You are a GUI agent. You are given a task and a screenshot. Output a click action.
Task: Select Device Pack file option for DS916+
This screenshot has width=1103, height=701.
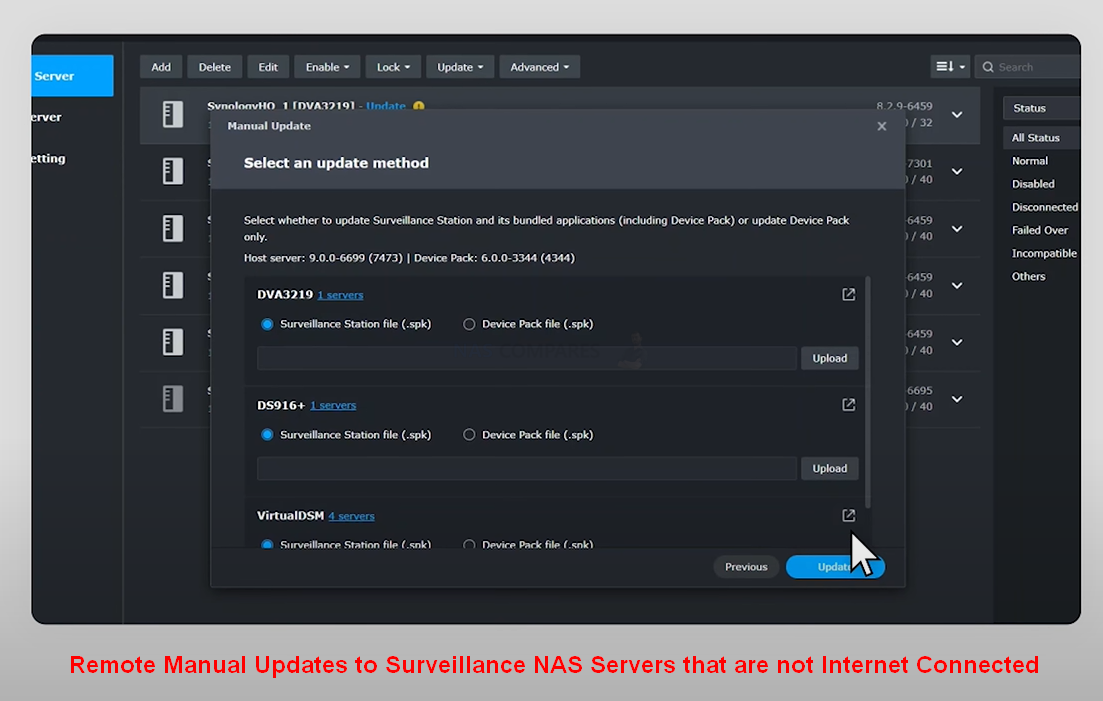(469, 435)
